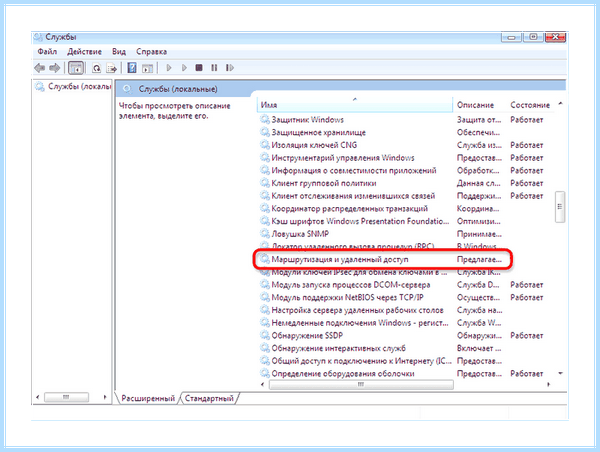Select Кэш шрифтов Windows Presentation Foundation service
600x452 pixels.
coord(360,221)
